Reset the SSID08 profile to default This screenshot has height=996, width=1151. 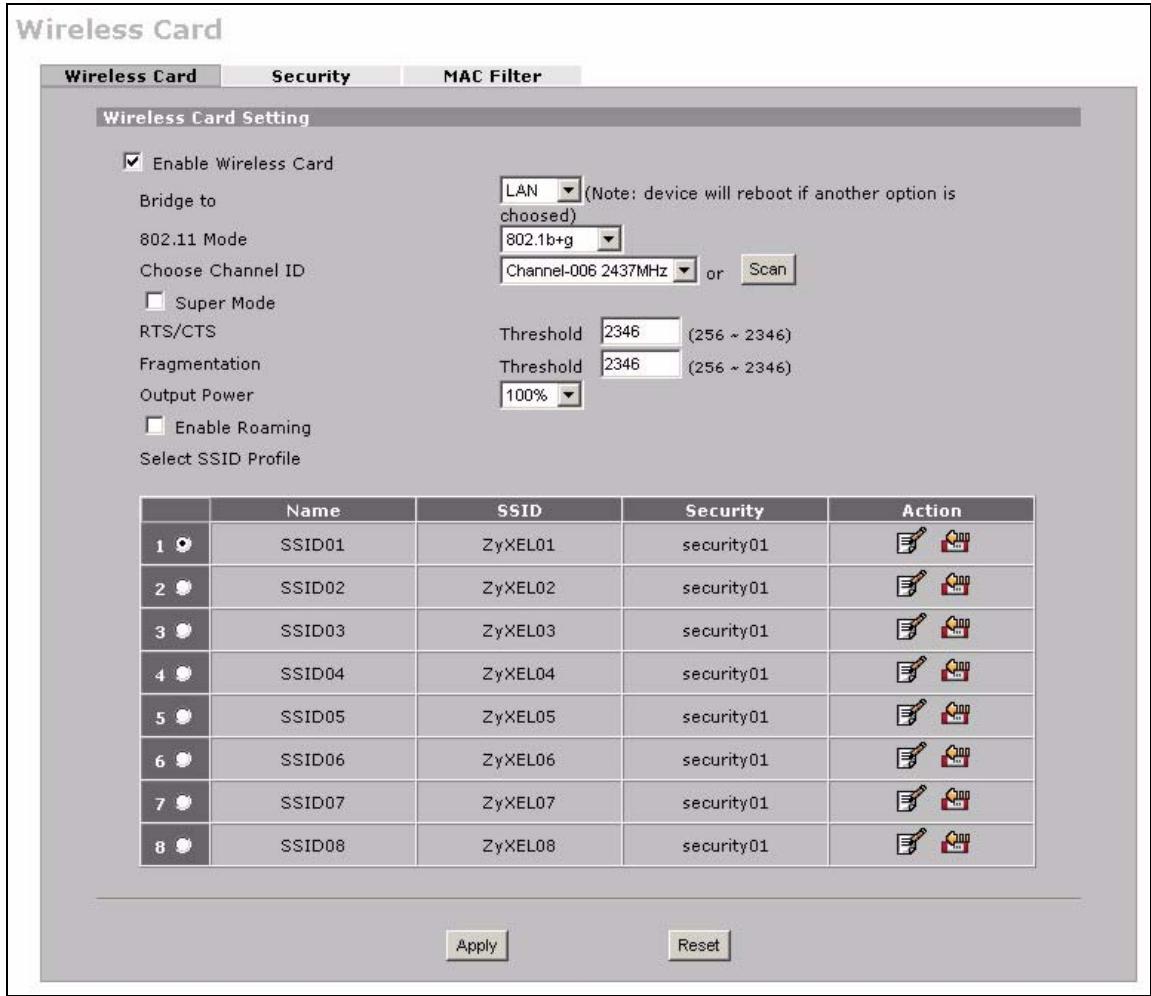pyautogui.click(x=955, y=843)
